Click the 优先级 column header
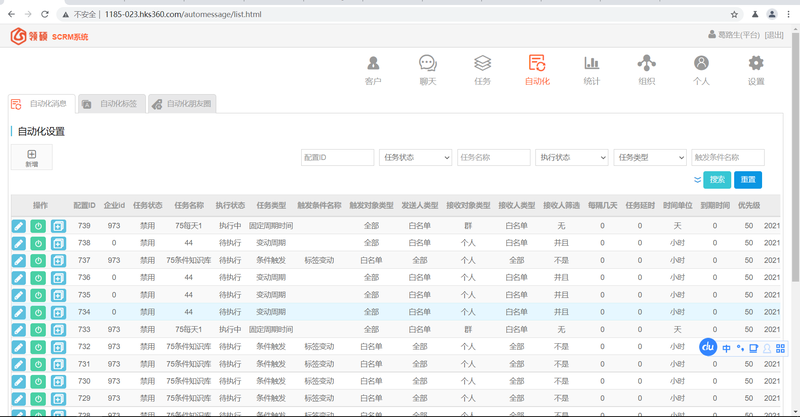This screenshot has height=417, width=800. [748, 205]
